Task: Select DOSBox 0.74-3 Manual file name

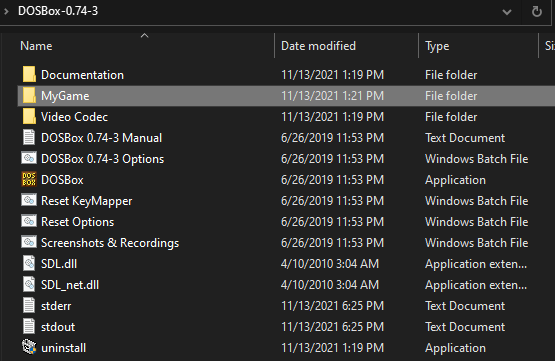Action: 102,138
